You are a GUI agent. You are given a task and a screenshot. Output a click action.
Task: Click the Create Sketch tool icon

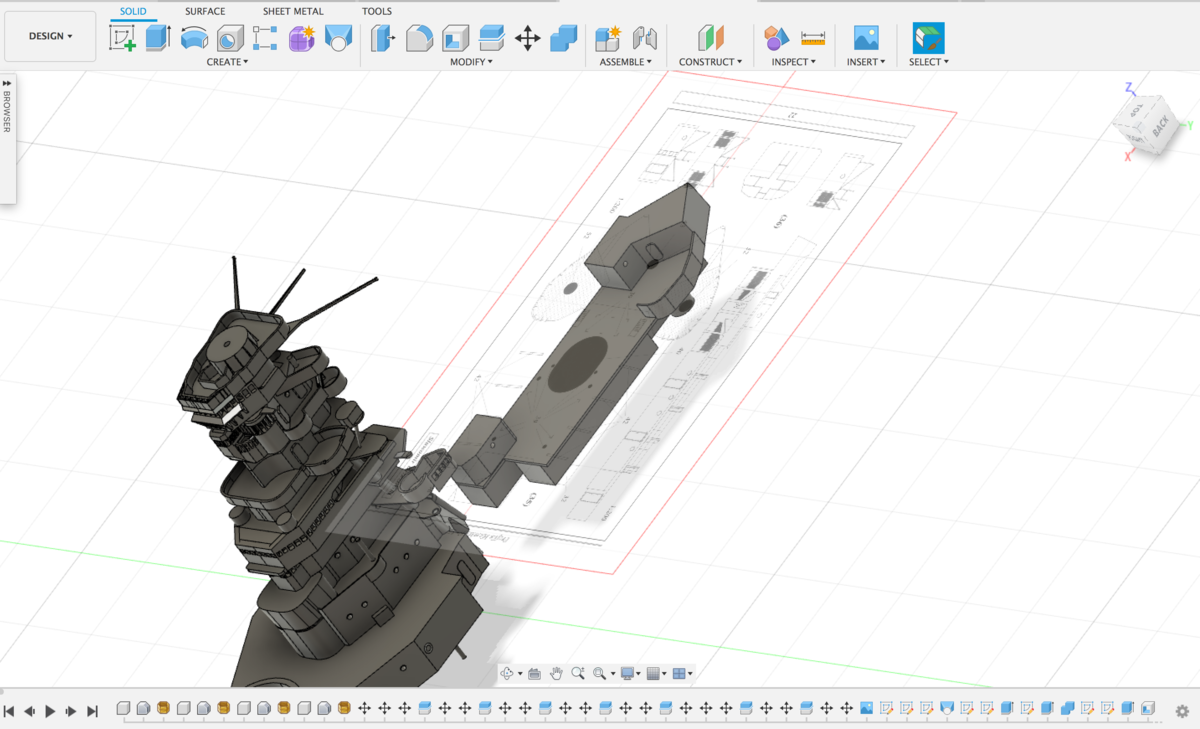123,39
